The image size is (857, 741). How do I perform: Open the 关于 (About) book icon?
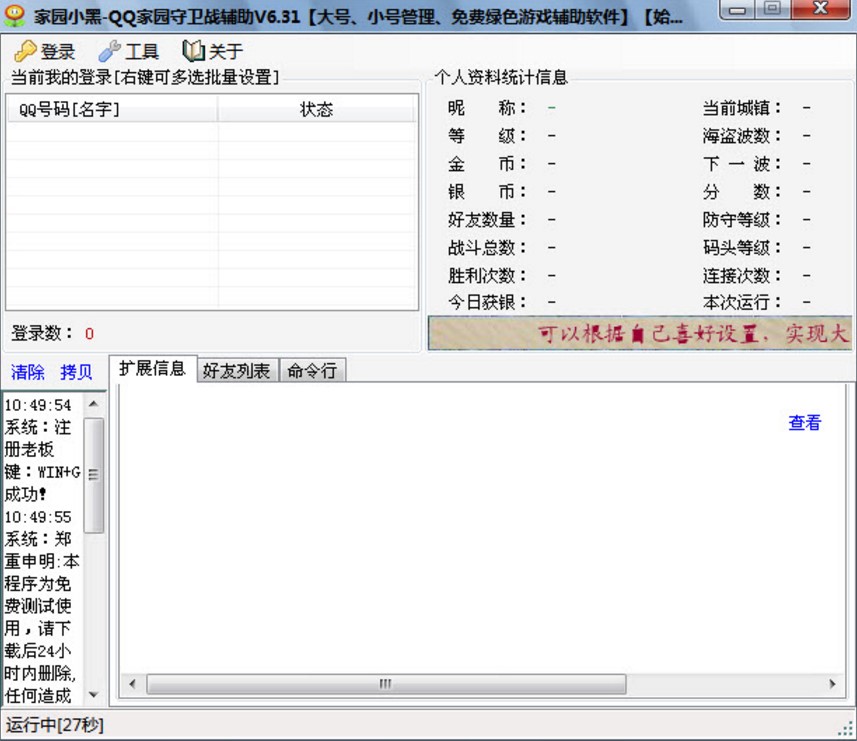(195, 49)
